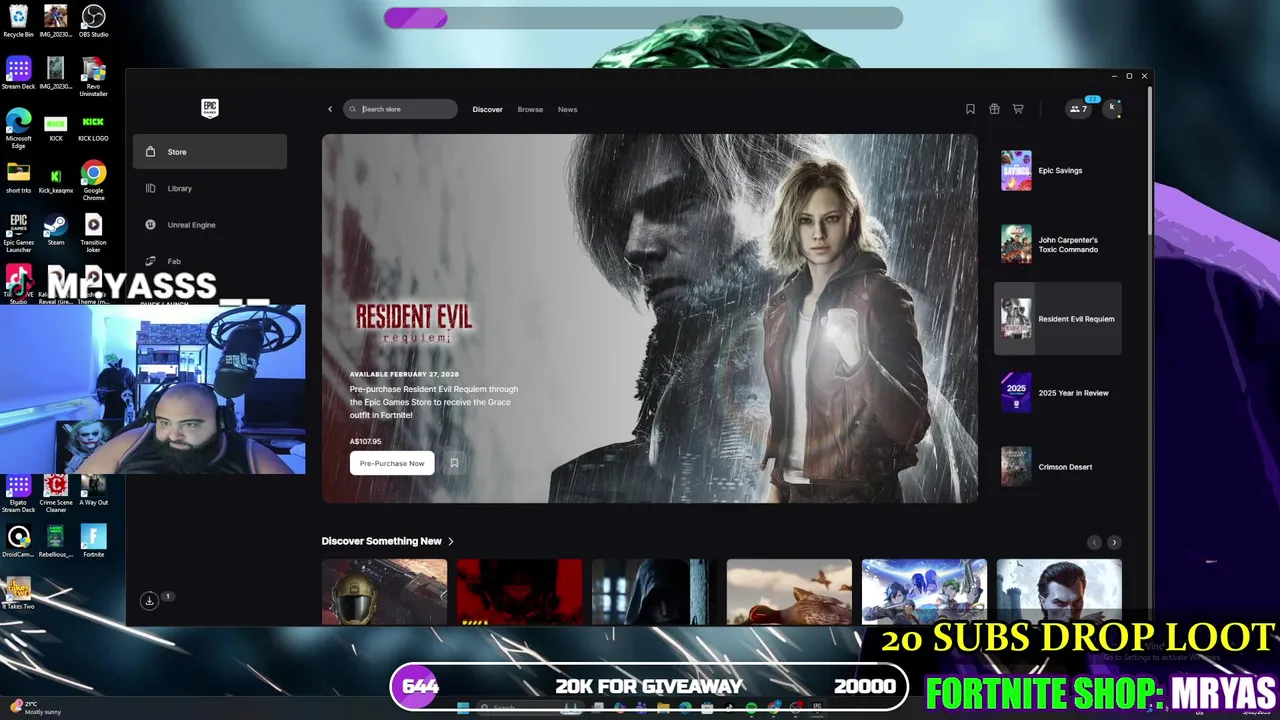Open the helmet game thumbnail

tap(384, 592)
